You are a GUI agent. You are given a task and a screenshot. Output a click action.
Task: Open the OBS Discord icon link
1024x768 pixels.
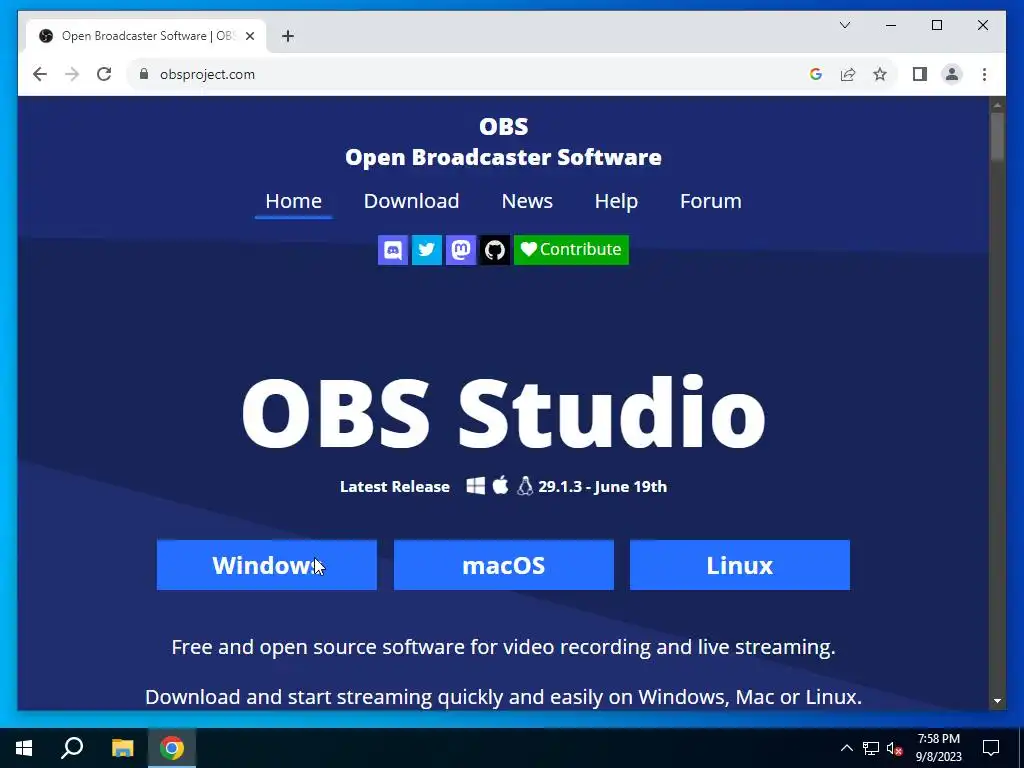click(x=392, y=249)
